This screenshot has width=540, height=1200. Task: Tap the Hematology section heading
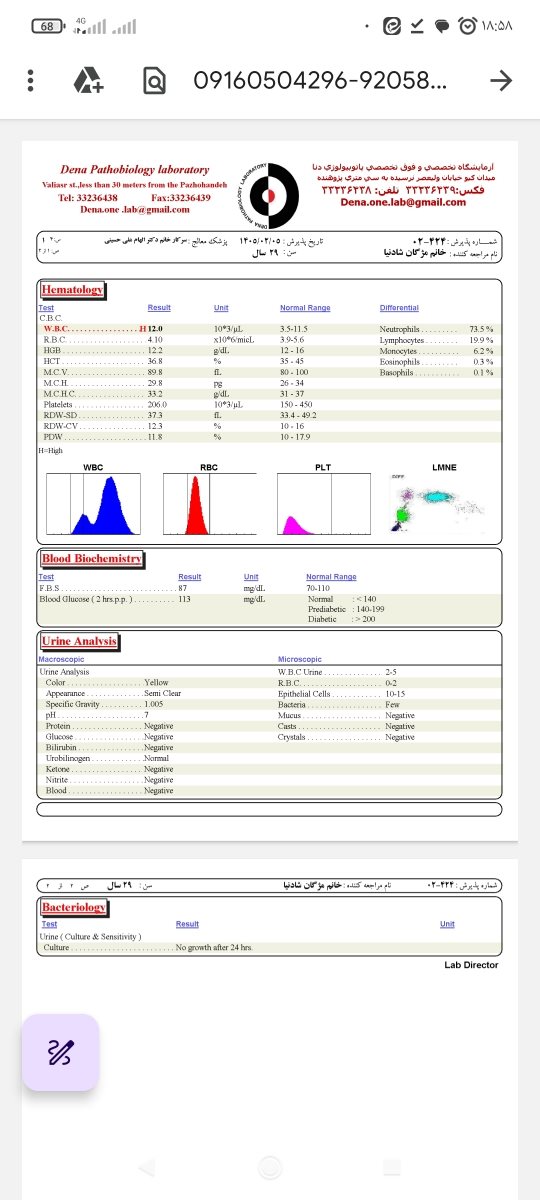(x=72, y=290)
